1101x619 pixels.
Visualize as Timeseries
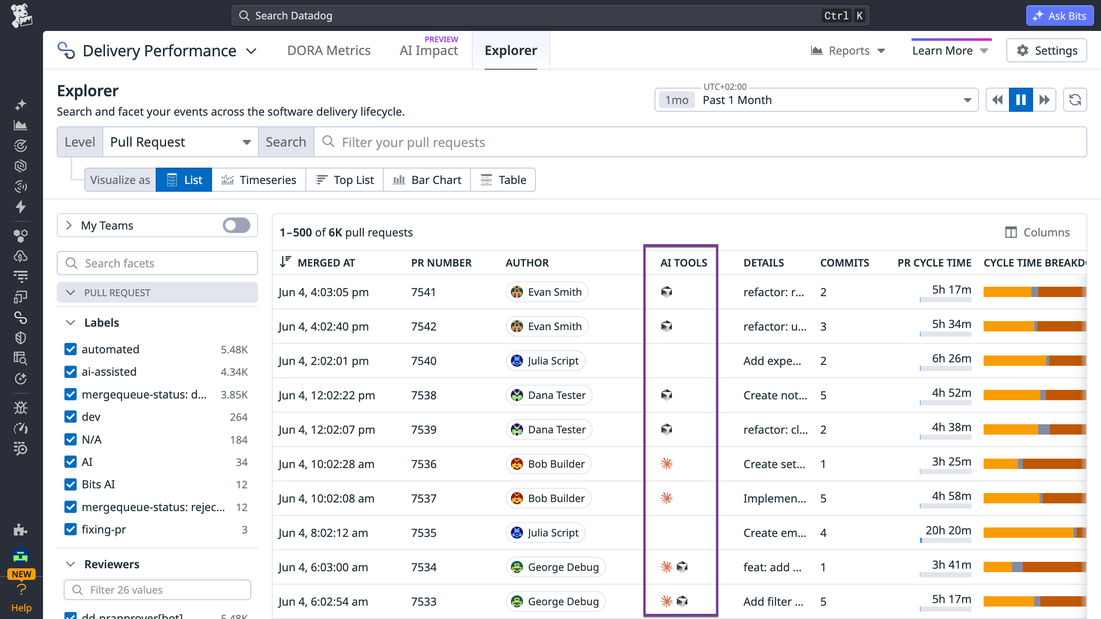click(x=258, y=180)
